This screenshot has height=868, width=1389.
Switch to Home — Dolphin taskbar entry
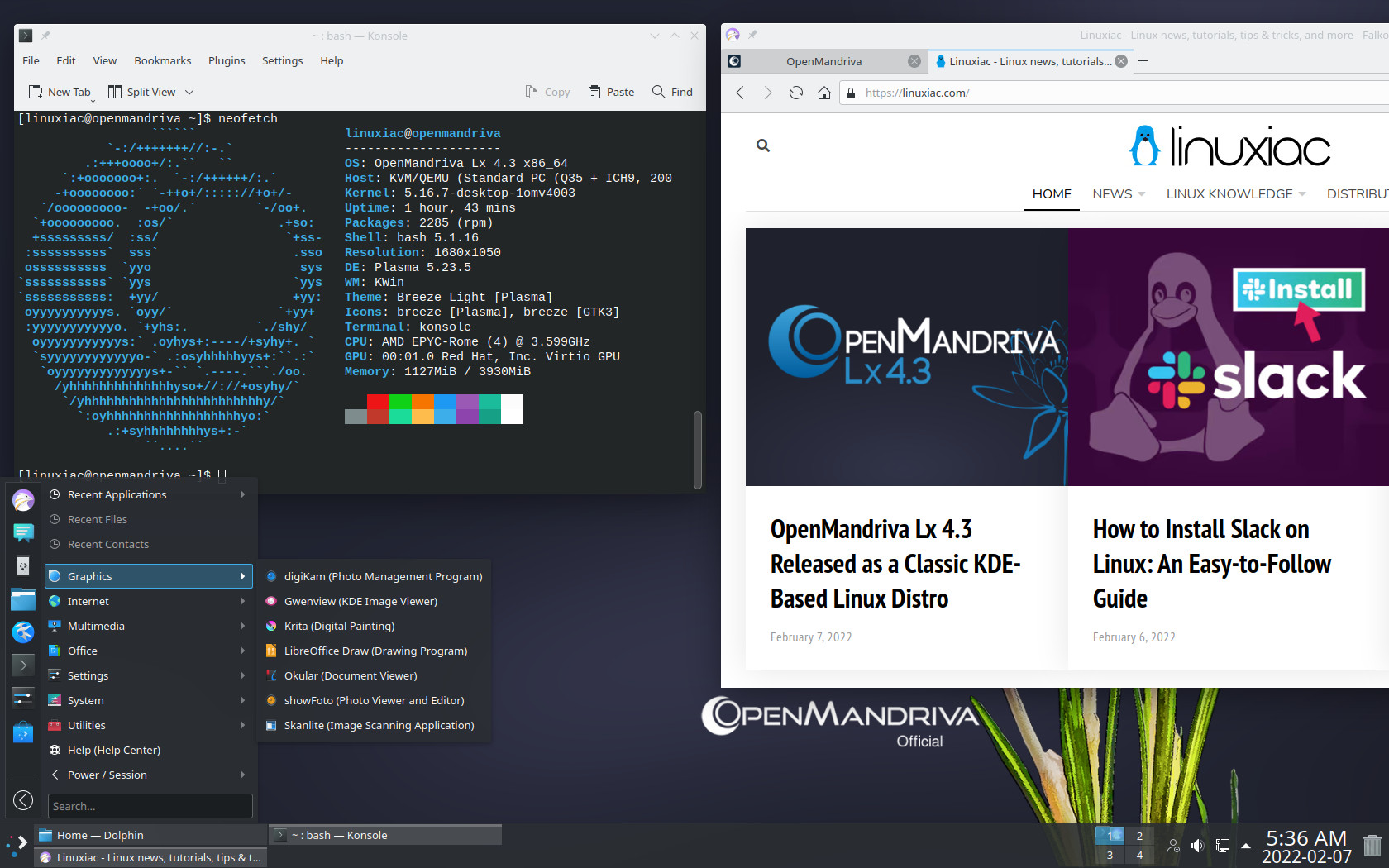click(x=150, y=835)
